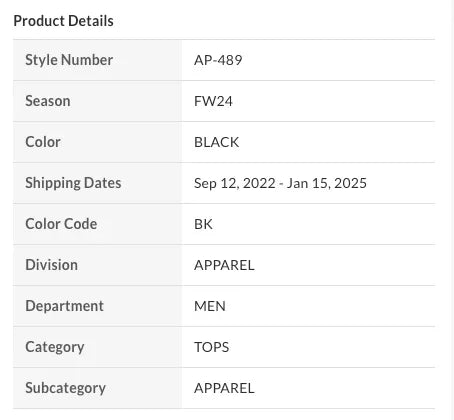Click the right-edge vertical scrollbar strip
454x420 pixels.
tap(452, 210)
